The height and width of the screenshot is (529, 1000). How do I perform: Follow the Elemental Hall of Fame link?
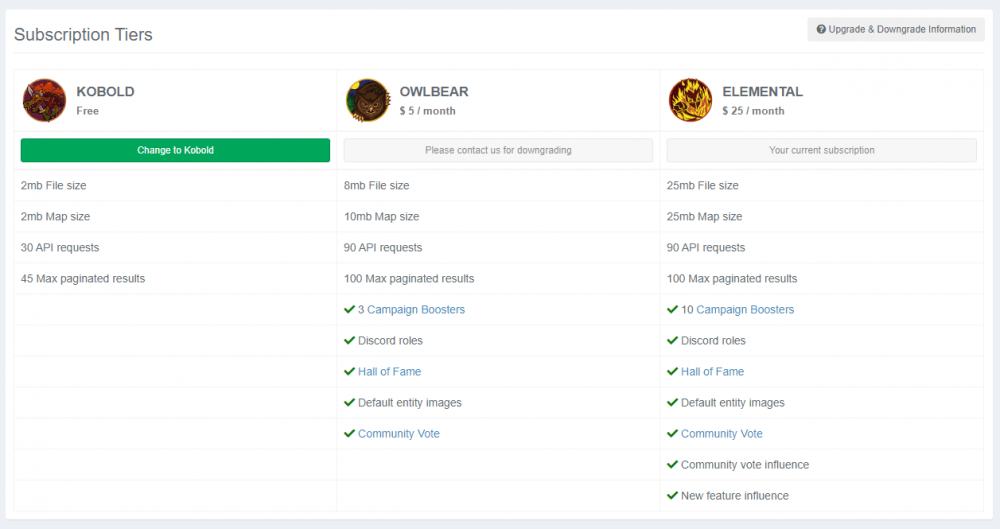712,372
